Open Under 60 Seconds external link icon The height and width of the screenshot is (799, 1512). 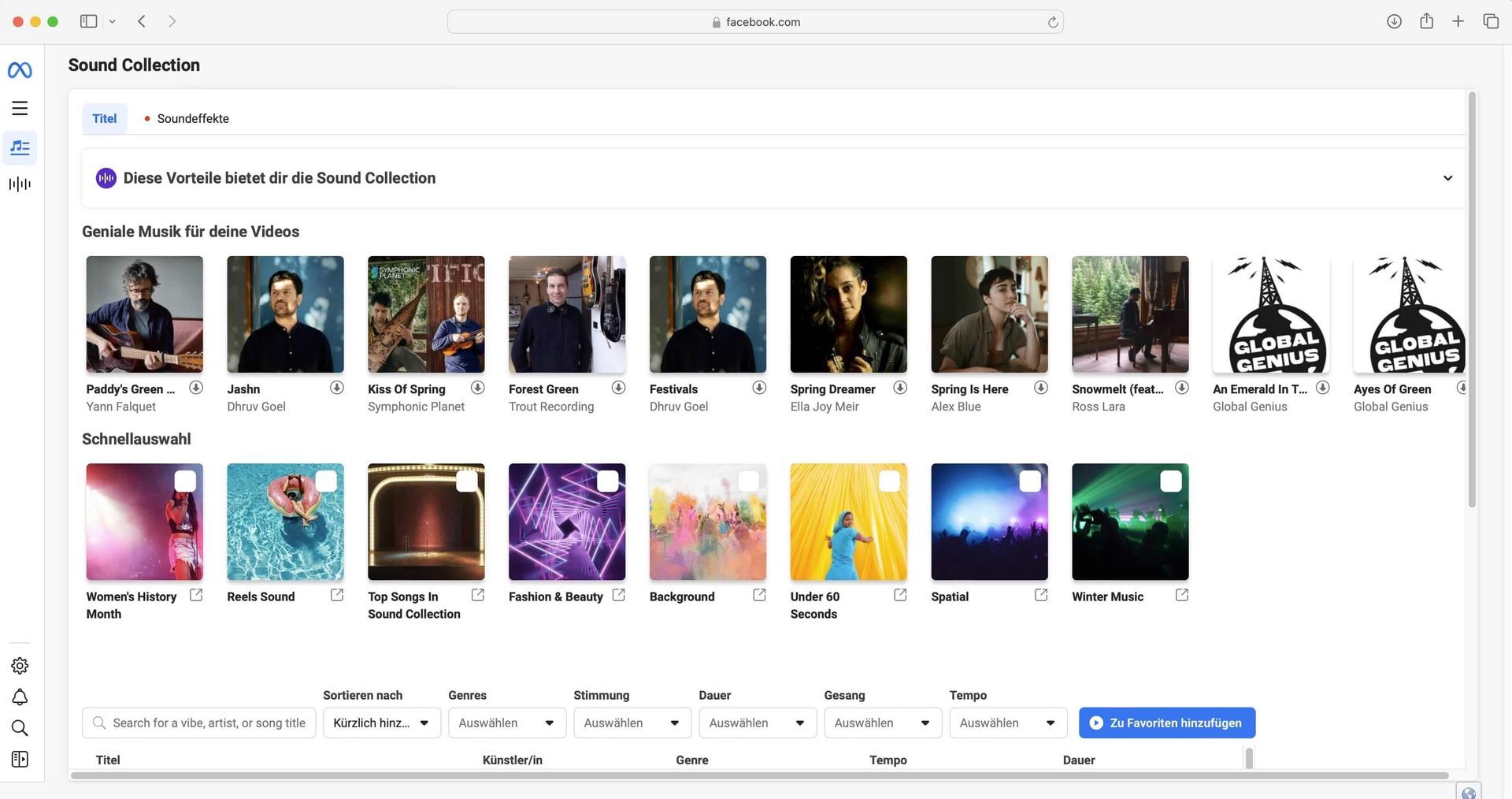[x=900, y=595]
